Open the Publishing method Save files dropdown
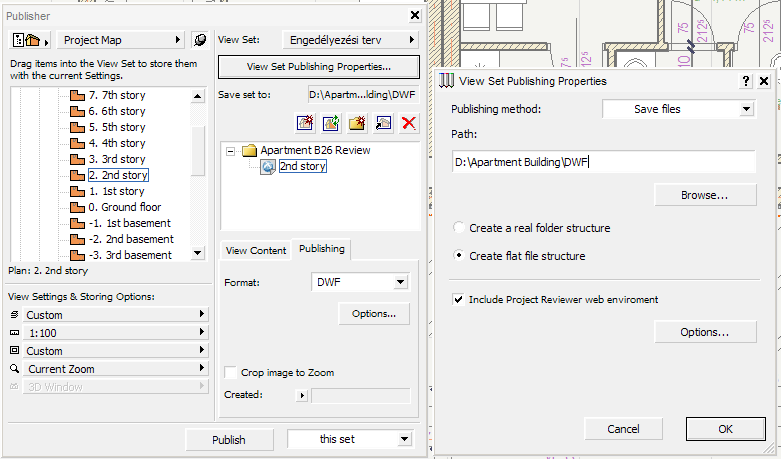 [x=679, y=109]
